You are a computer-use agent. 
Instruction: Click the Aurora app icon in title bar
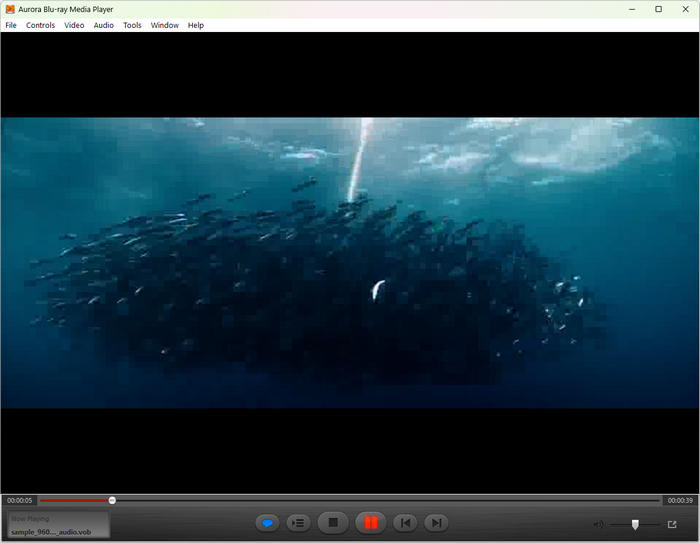9,9
